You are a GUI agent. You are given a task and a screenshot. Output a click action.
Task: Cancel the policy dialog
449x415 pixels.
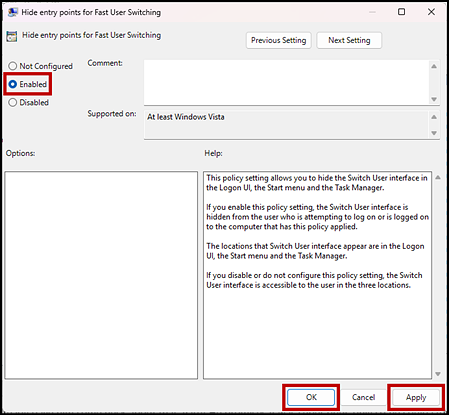click(363, 397)
